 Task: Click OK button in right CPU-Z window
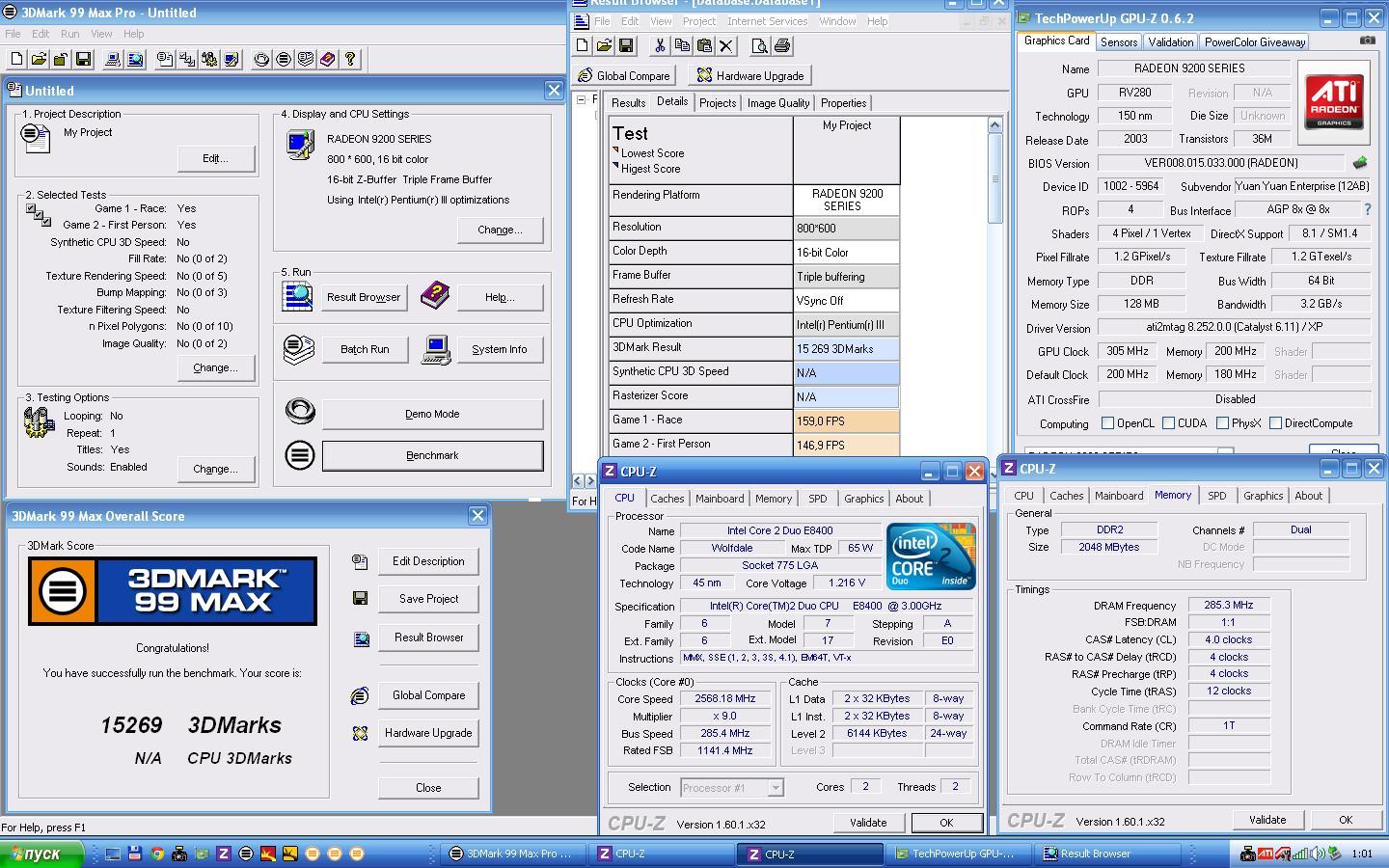tap(1345, 820)
